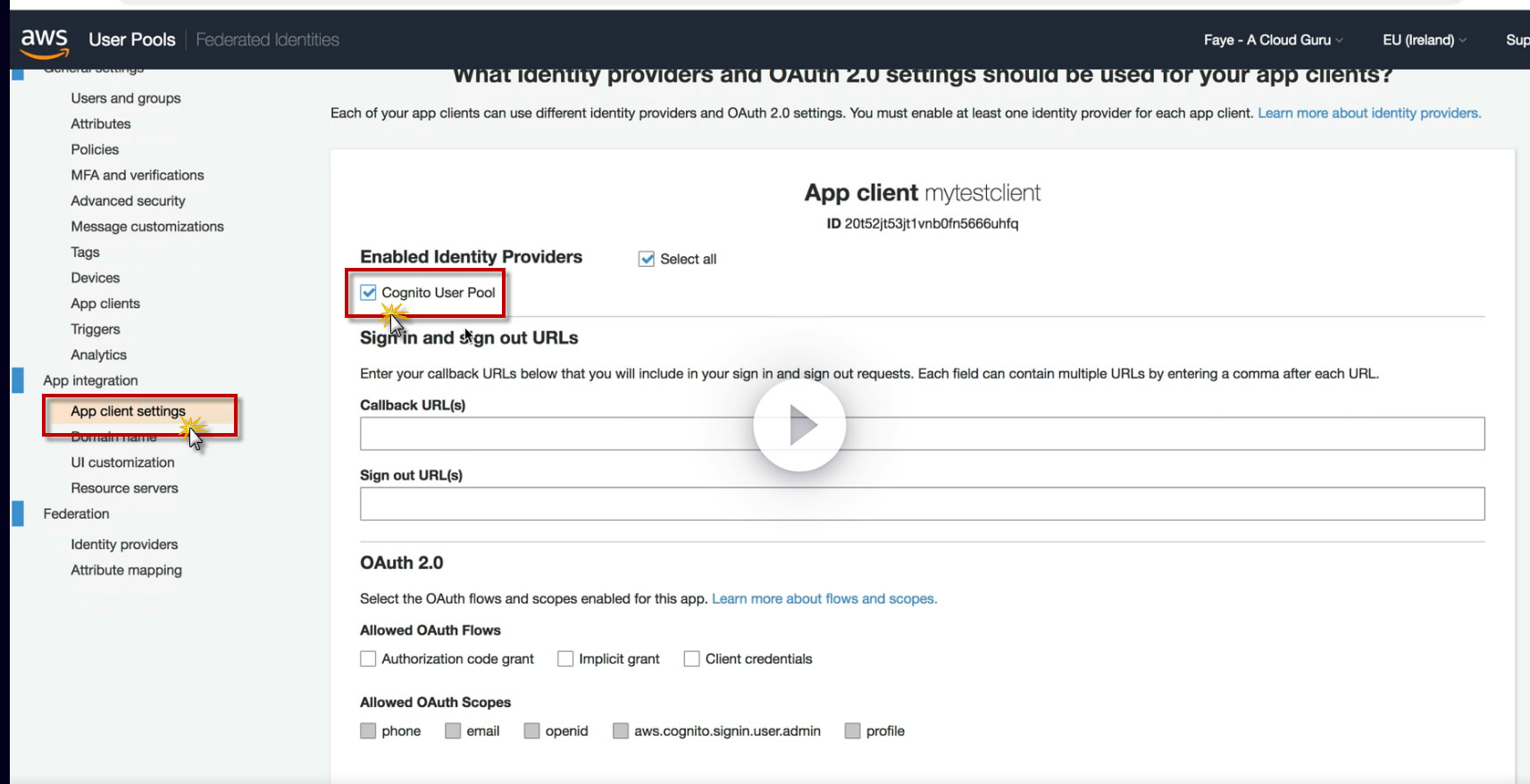Go to Attribute mapping
This screenshot has width=1530, height=784.
(127, 571)
